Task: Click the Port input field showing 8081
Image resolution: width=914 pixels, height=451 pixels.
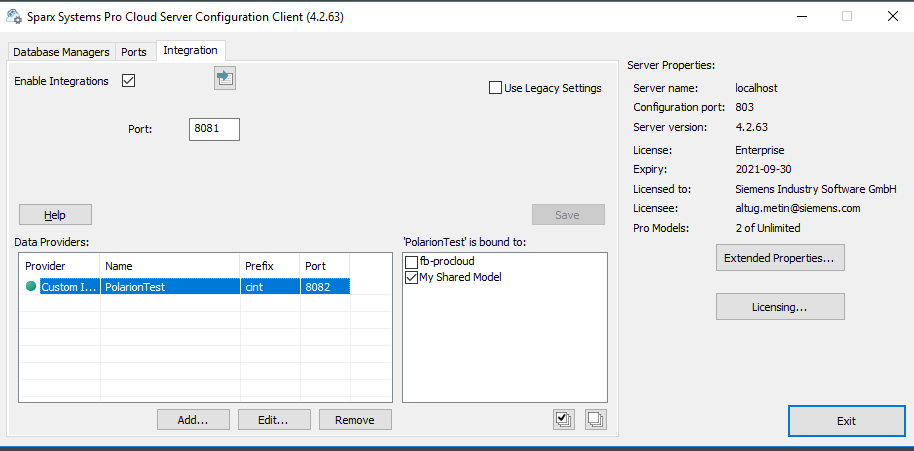Action: (x=215, y=129)
